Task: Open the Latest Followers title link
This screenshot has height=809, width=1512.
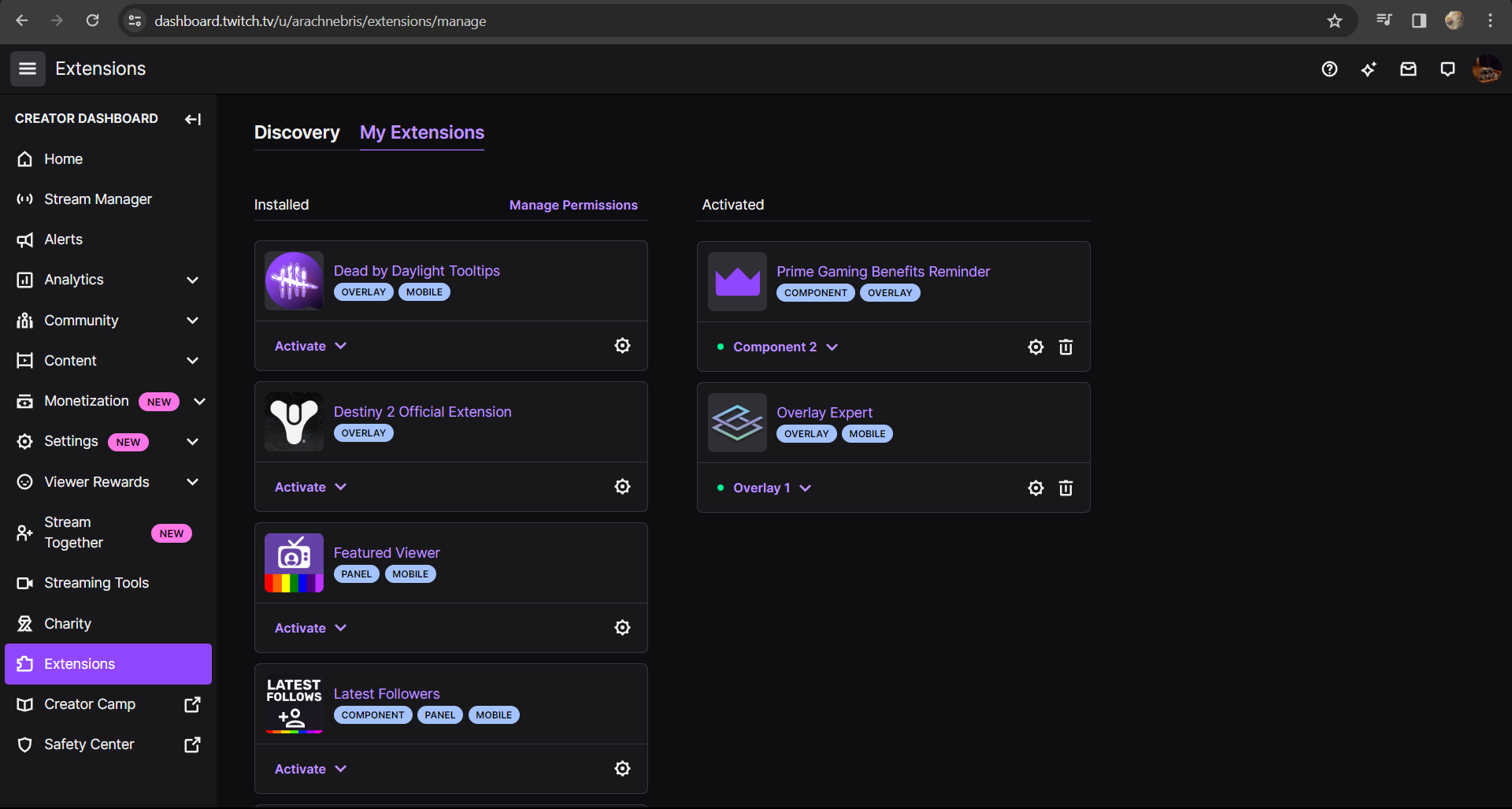Action: (387, 694)
